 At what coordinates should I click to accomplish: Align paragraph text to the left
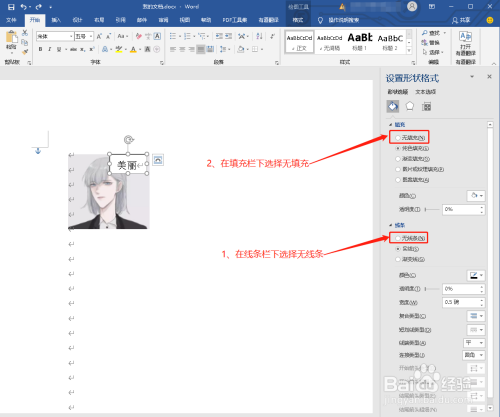pos(173,49)
